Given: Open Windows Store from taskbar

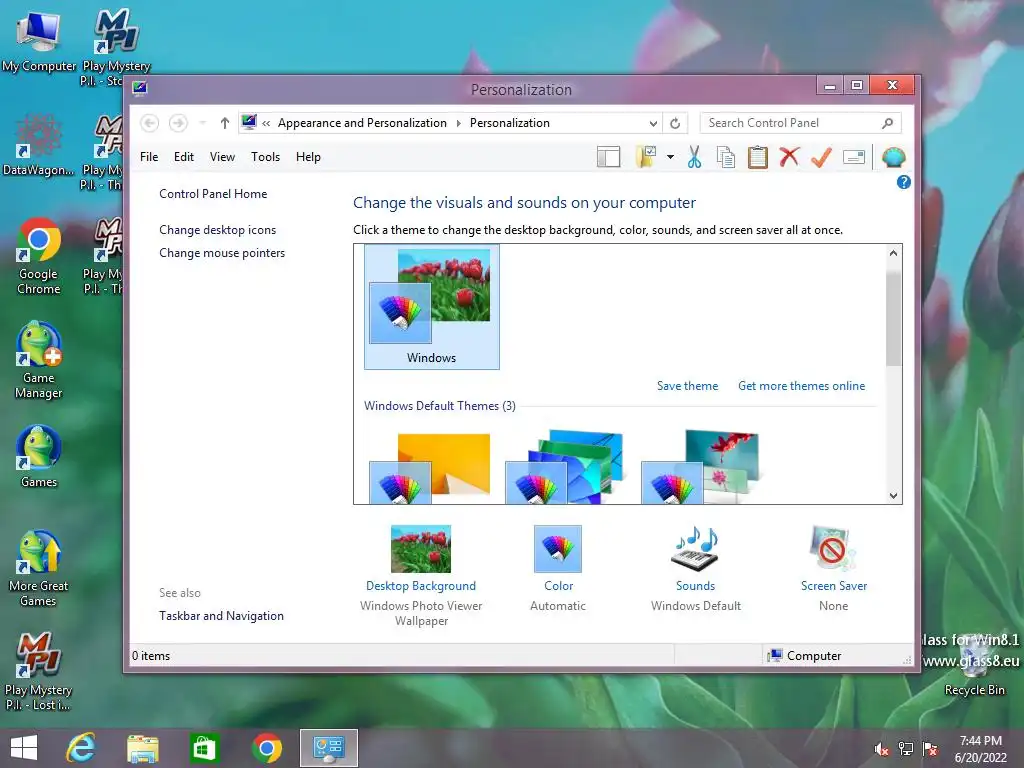Looking at the screenshot, I should pos(204,748).
